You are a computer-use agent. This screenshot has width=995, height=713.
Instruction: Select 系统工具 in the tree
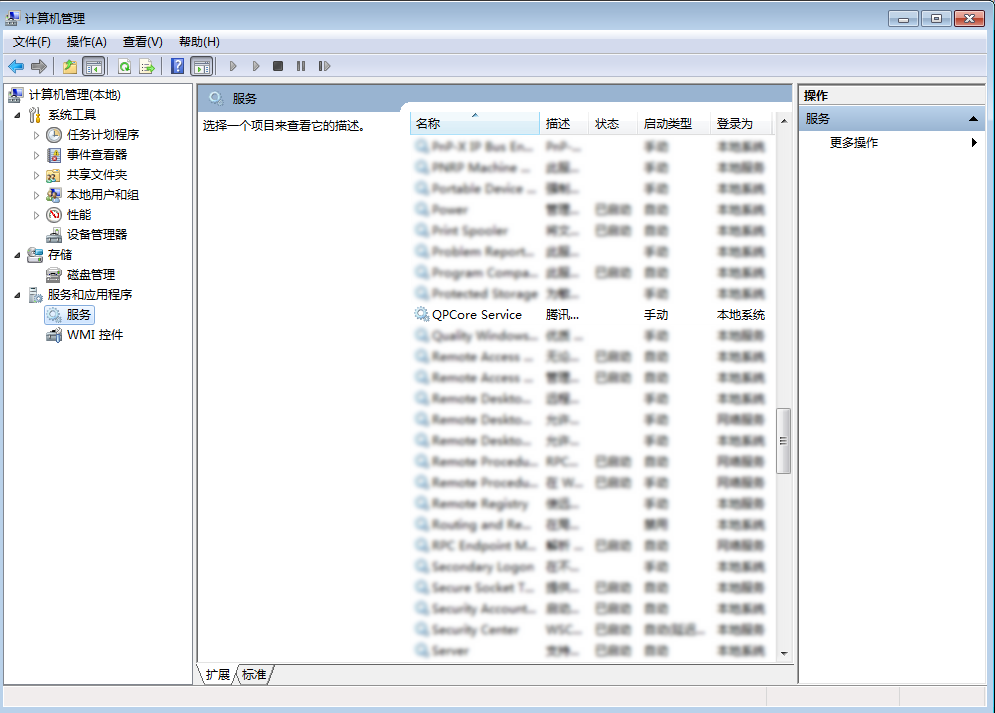(x=72, y=115)
